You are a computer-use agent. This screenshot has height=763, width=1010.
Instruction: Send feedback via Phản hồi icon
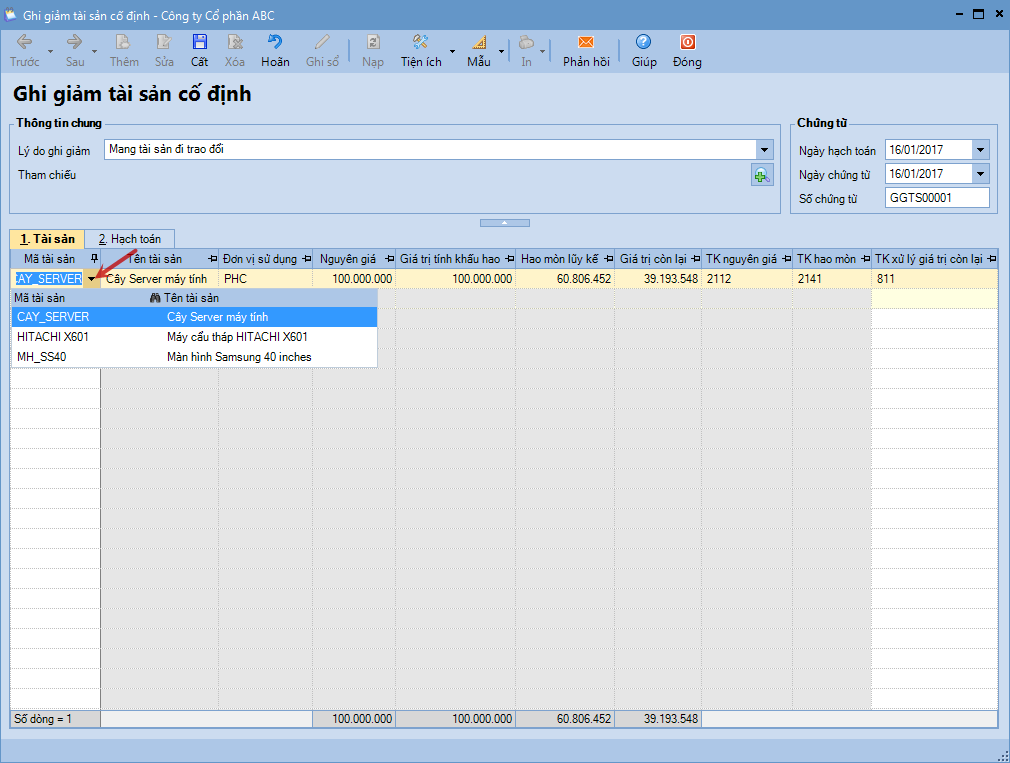point(586,43)
